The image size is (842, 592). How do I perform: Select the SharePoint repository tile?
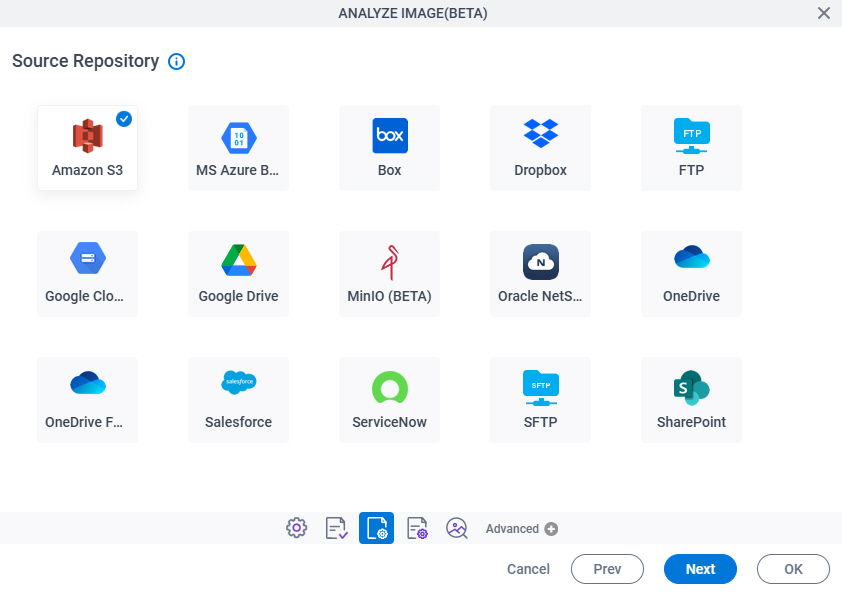click(x=691, y=400)
